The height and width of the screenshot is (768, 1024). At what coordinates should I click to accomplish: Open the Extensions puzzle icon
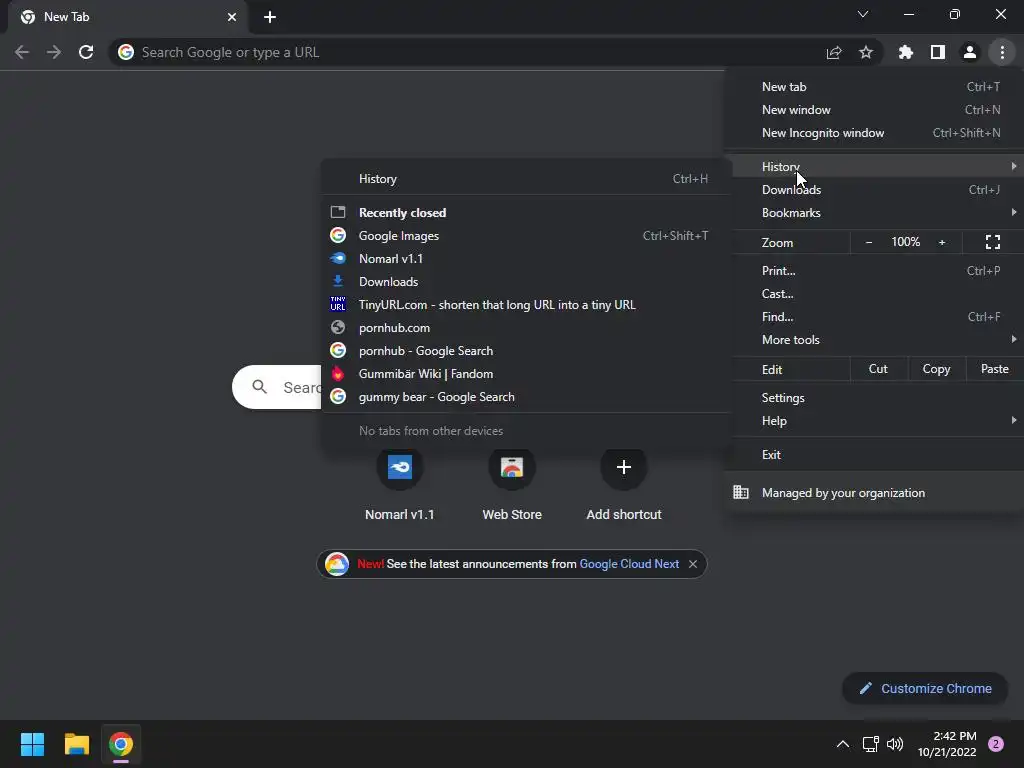[x=906, y=52]
